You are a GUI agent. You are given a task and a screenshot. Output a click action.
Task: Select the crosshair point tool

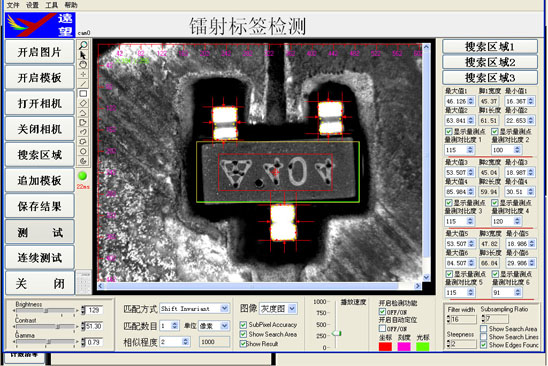point(83,74)
